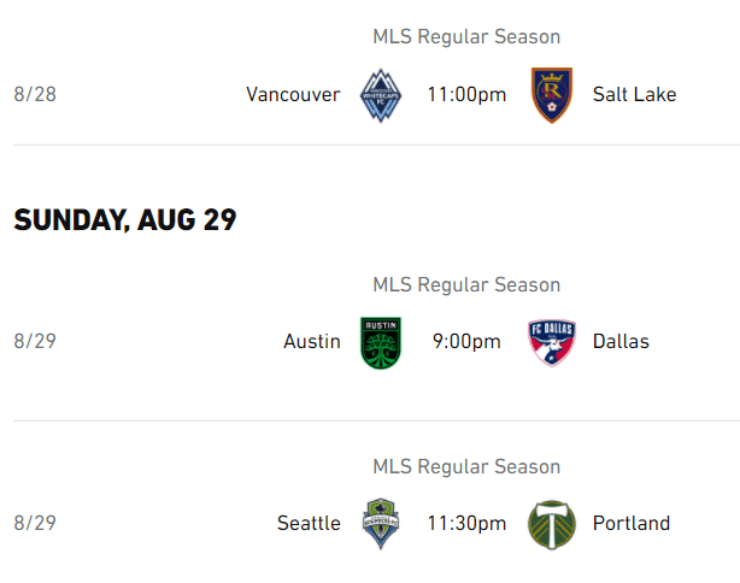Open the Austin FC green crest
This screenshot has height=583, width=740.
[x=381, y=342]
